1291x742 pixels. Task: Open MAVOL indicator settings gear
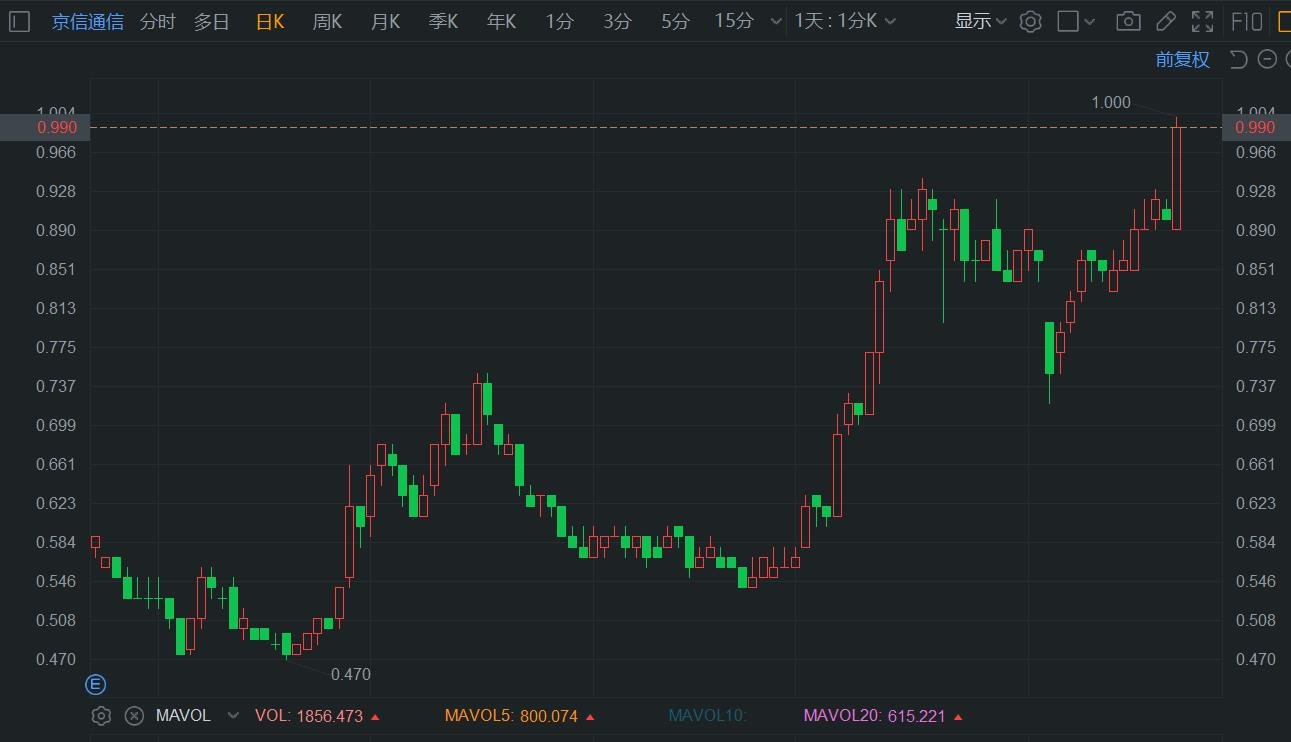tap(101, 716)
